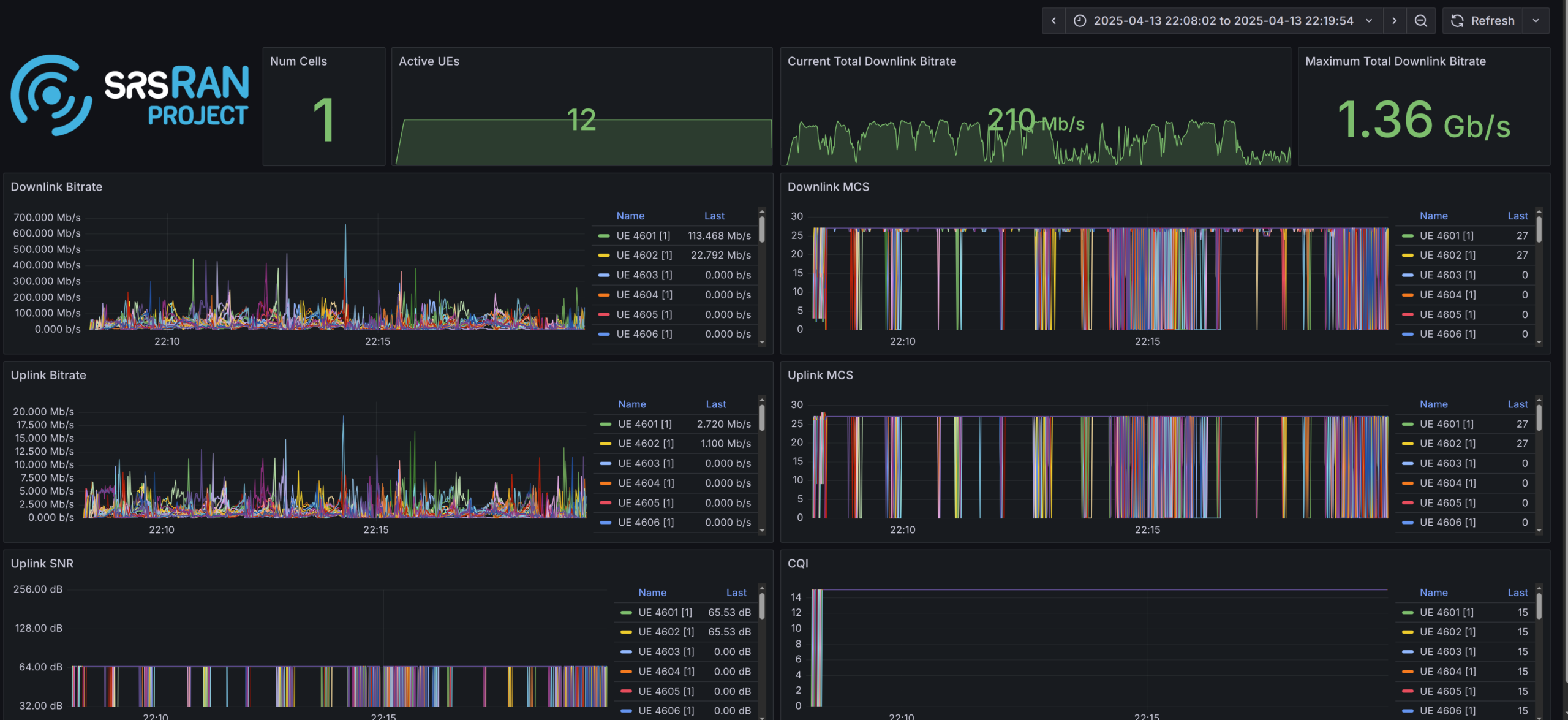Screen dimensions: 1568x720
Task: Expand the time range picker dropdown
Action: point(1369,21)
